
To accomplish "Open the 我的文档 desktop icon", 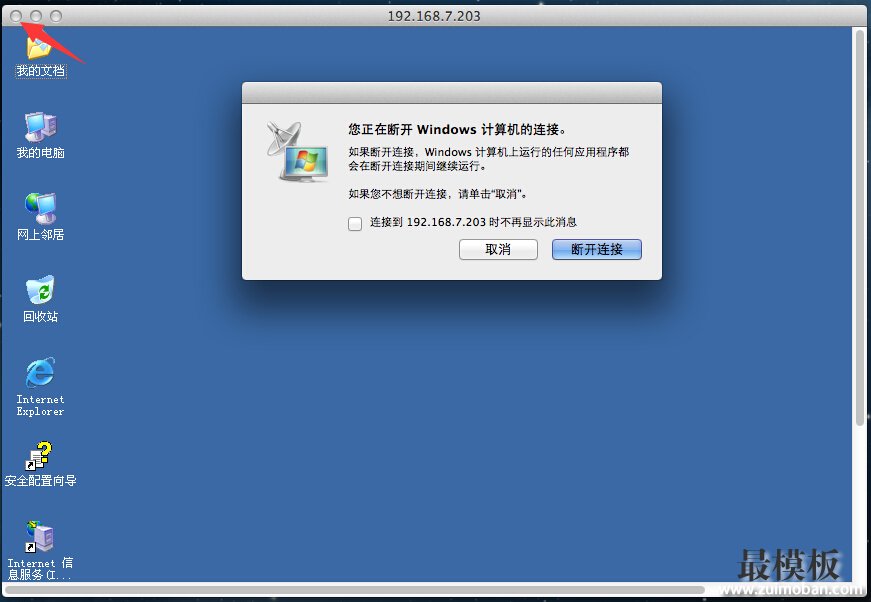I will (40, 56).
